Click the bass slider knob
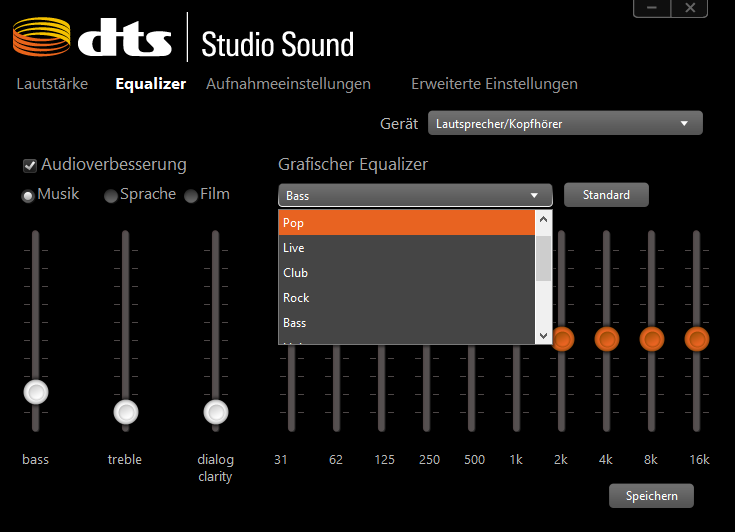This screenshot has height=532, width=735. pyautogui.click(x=36, y=392)
